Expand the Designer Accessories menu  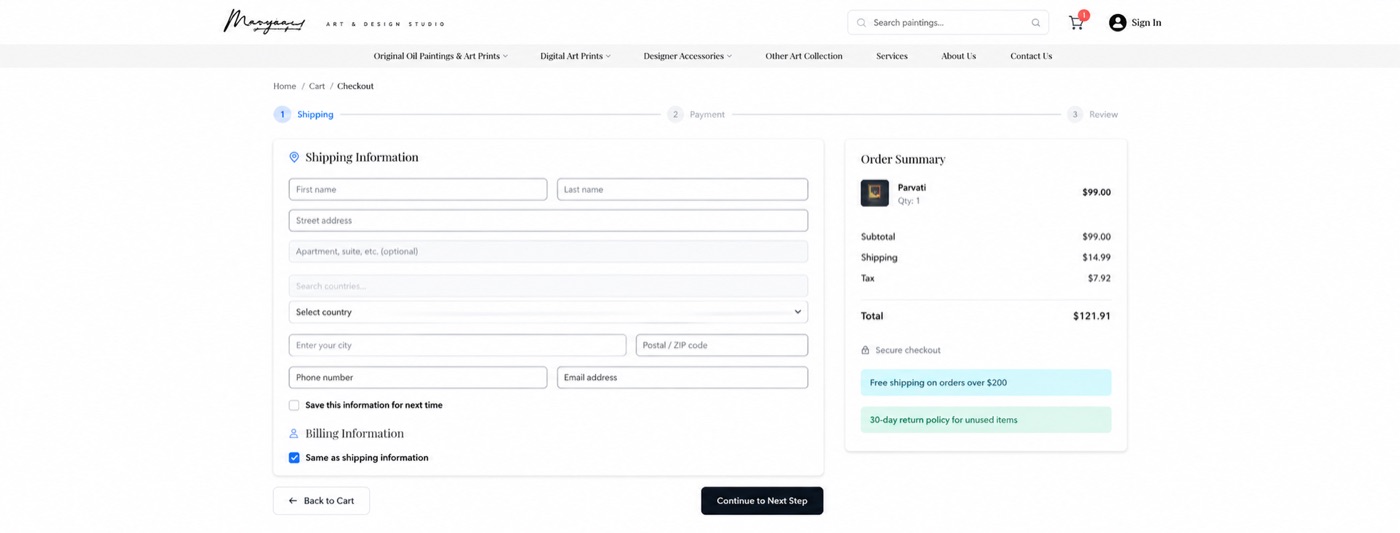pos(688,56)
